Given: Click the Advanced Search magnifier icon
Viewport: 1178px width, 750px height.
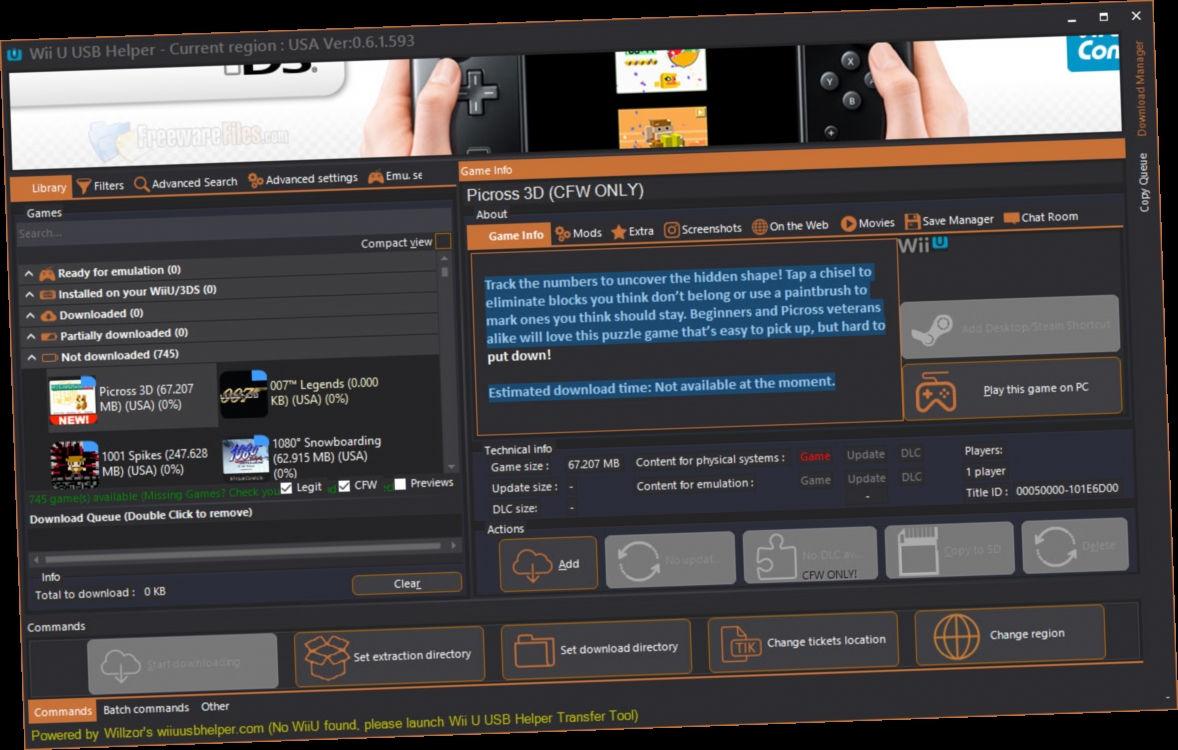Looking at the screenshot, I should (x=141, y=183).
